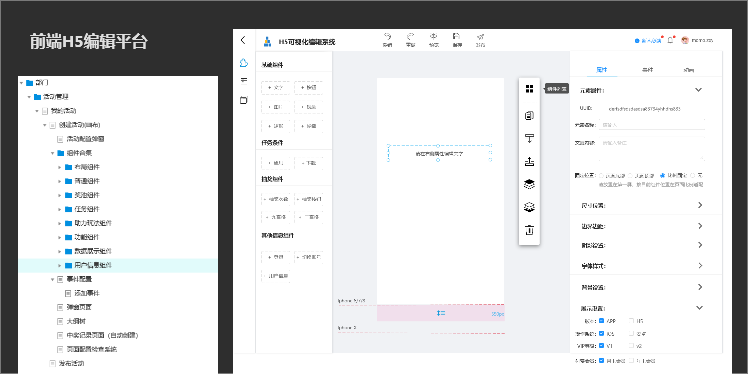748x374 pixels.
Task: Expand the 背景设置 section
Action: [x=700, y=287]
